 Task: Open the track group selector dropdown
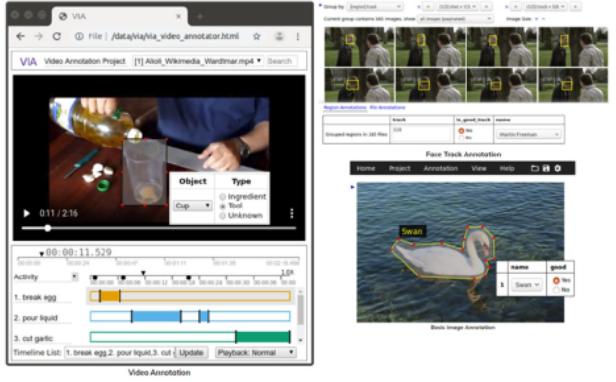(x=546, y=7)
